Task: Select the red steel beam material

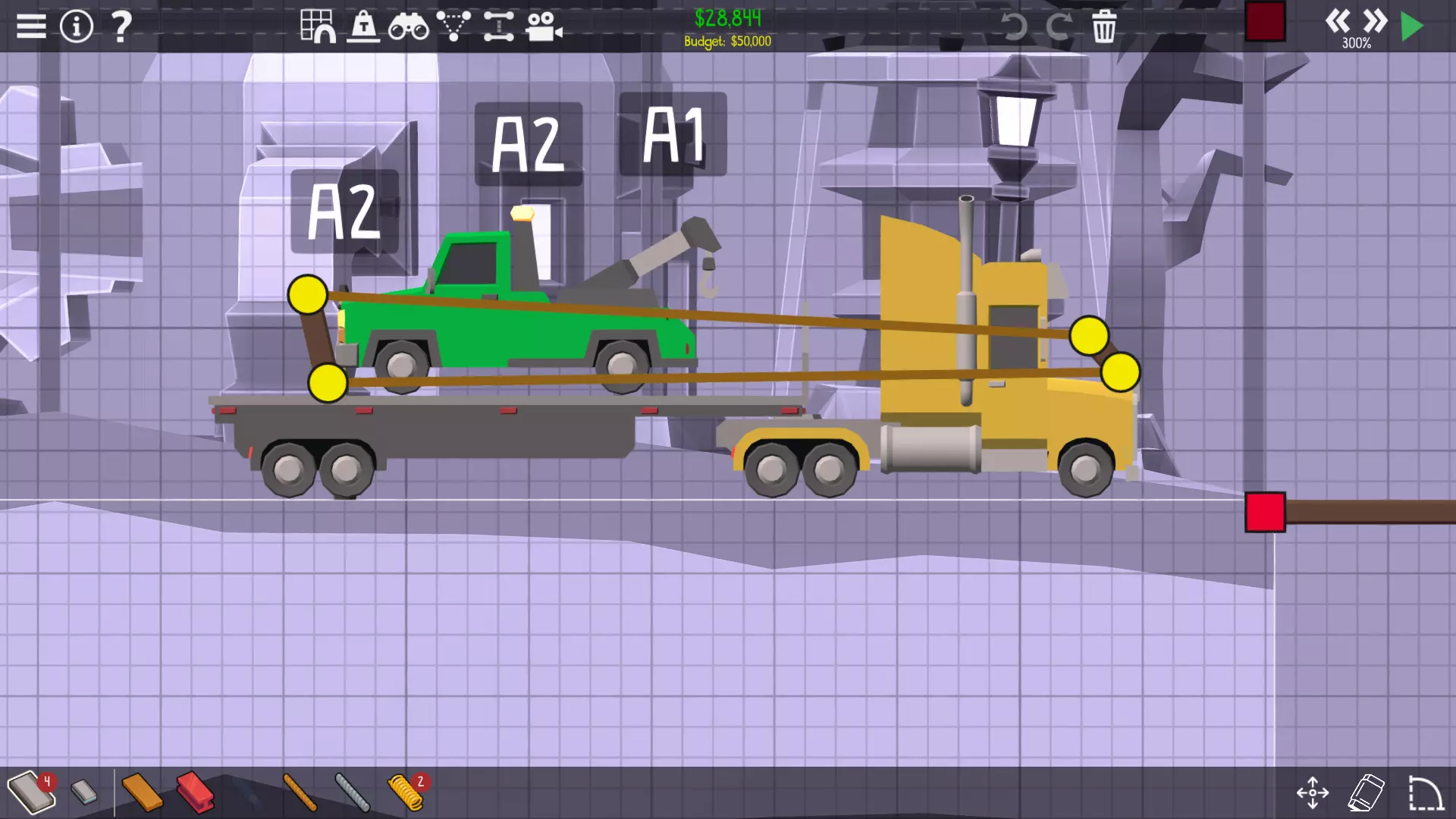Action: (x=195, y=792)
